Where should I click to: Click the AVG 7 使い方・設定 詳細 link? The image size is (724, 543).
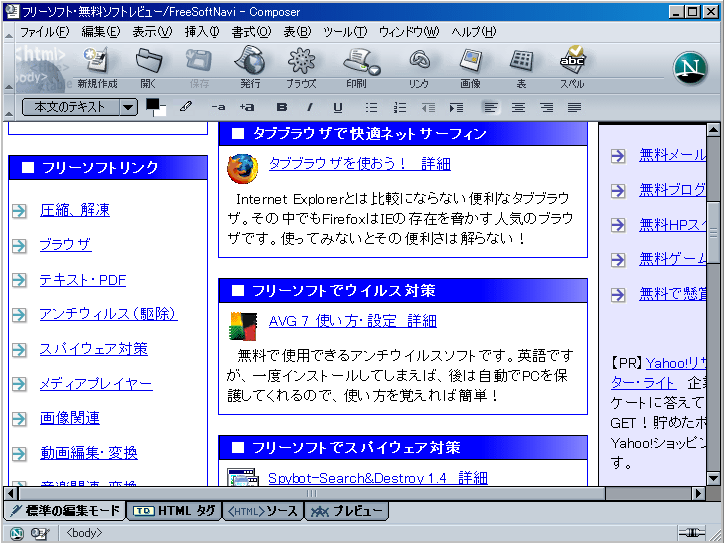pos(353,321)
